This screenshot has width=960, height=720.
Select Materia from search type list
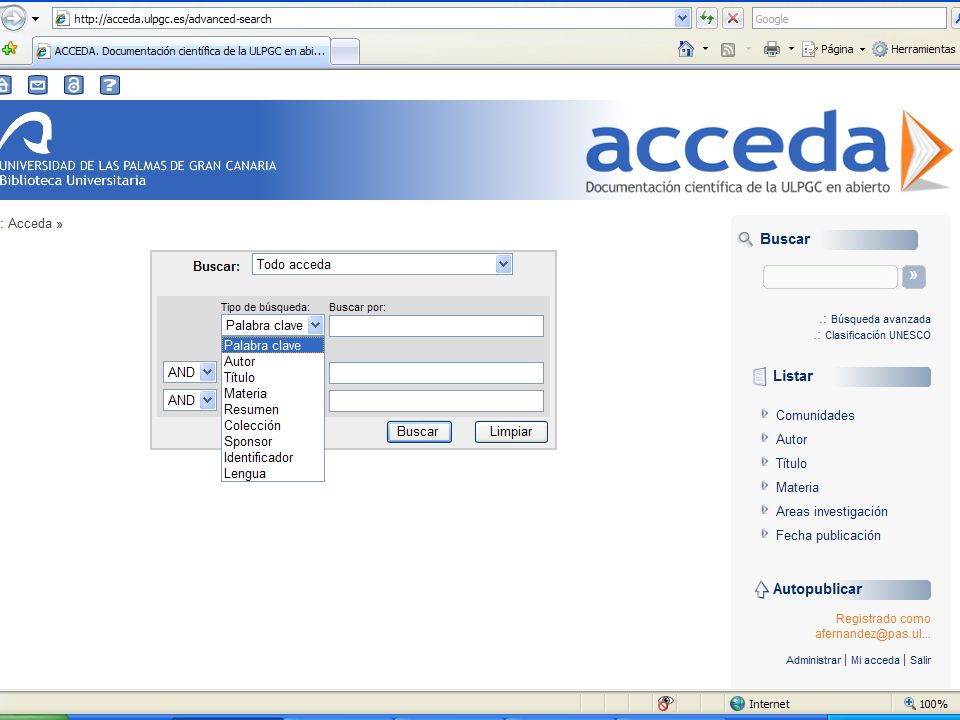point(272,393)
